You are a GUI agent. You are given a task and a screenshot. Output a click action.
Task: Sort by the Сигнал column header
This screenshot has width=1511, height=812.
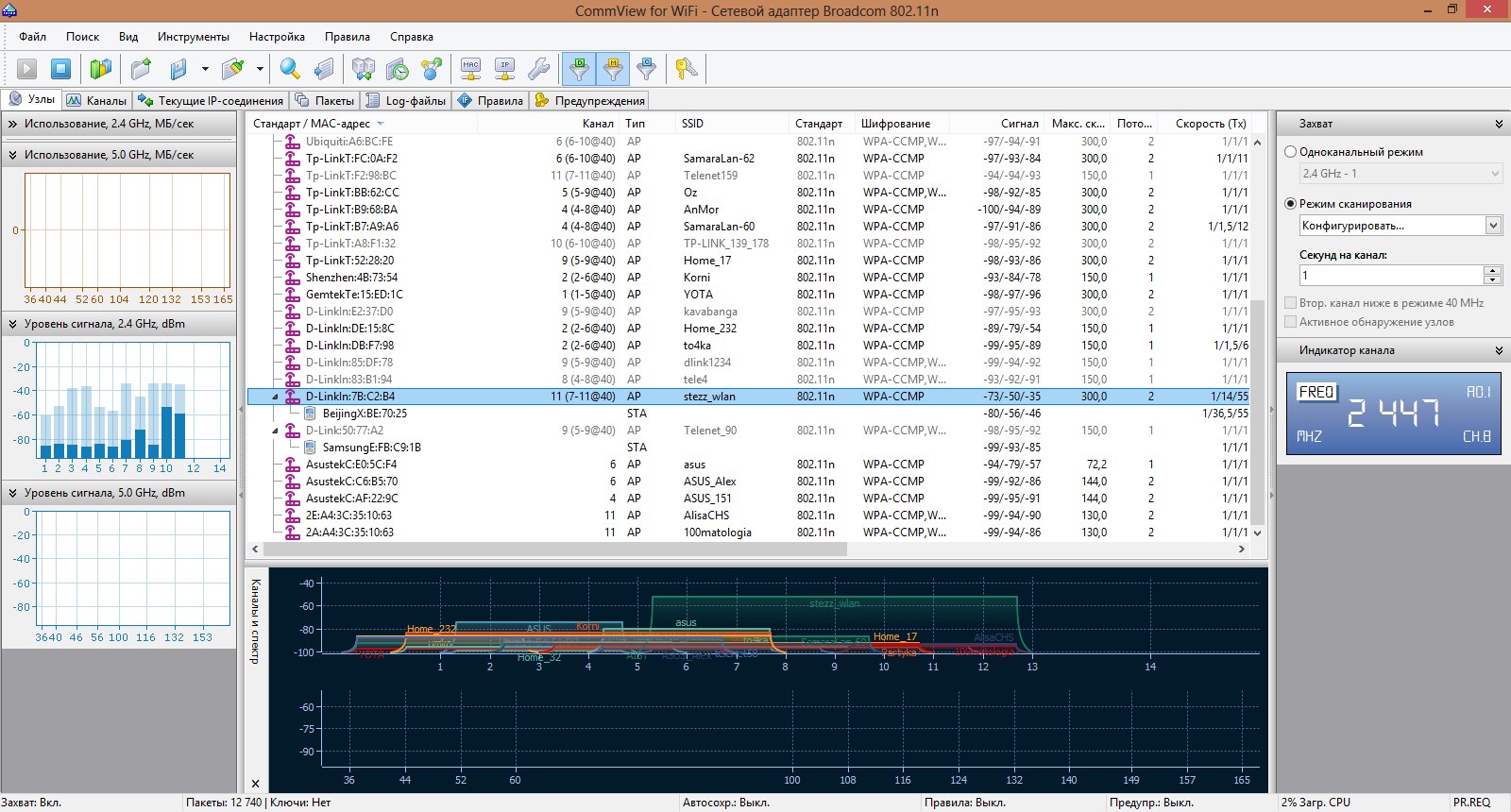point(1019,124)
